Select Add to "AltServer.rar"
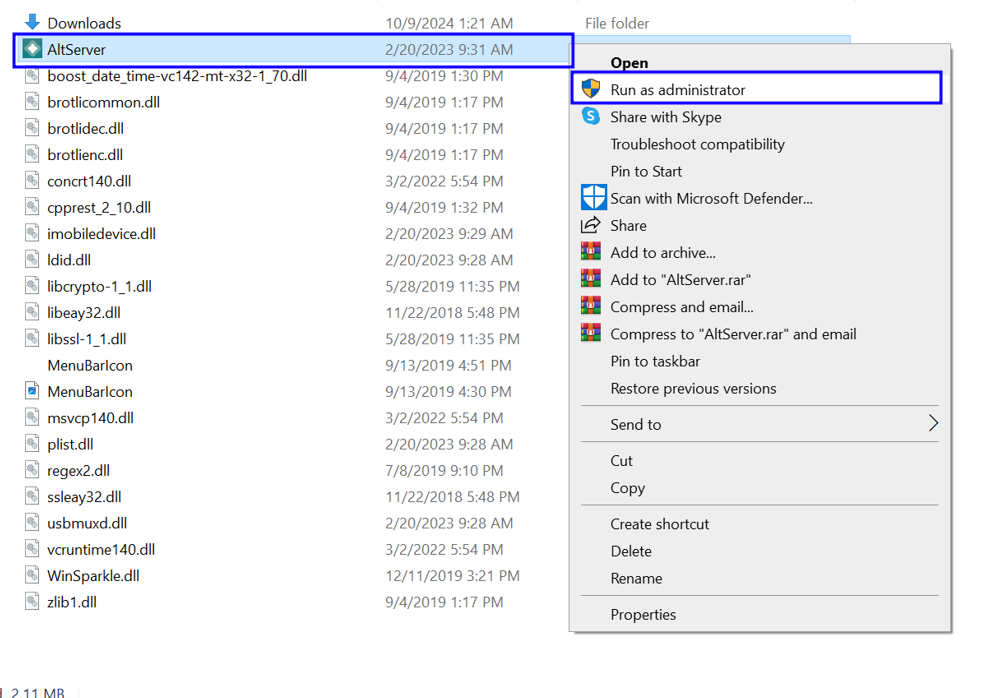 click(x=680, y=280)
